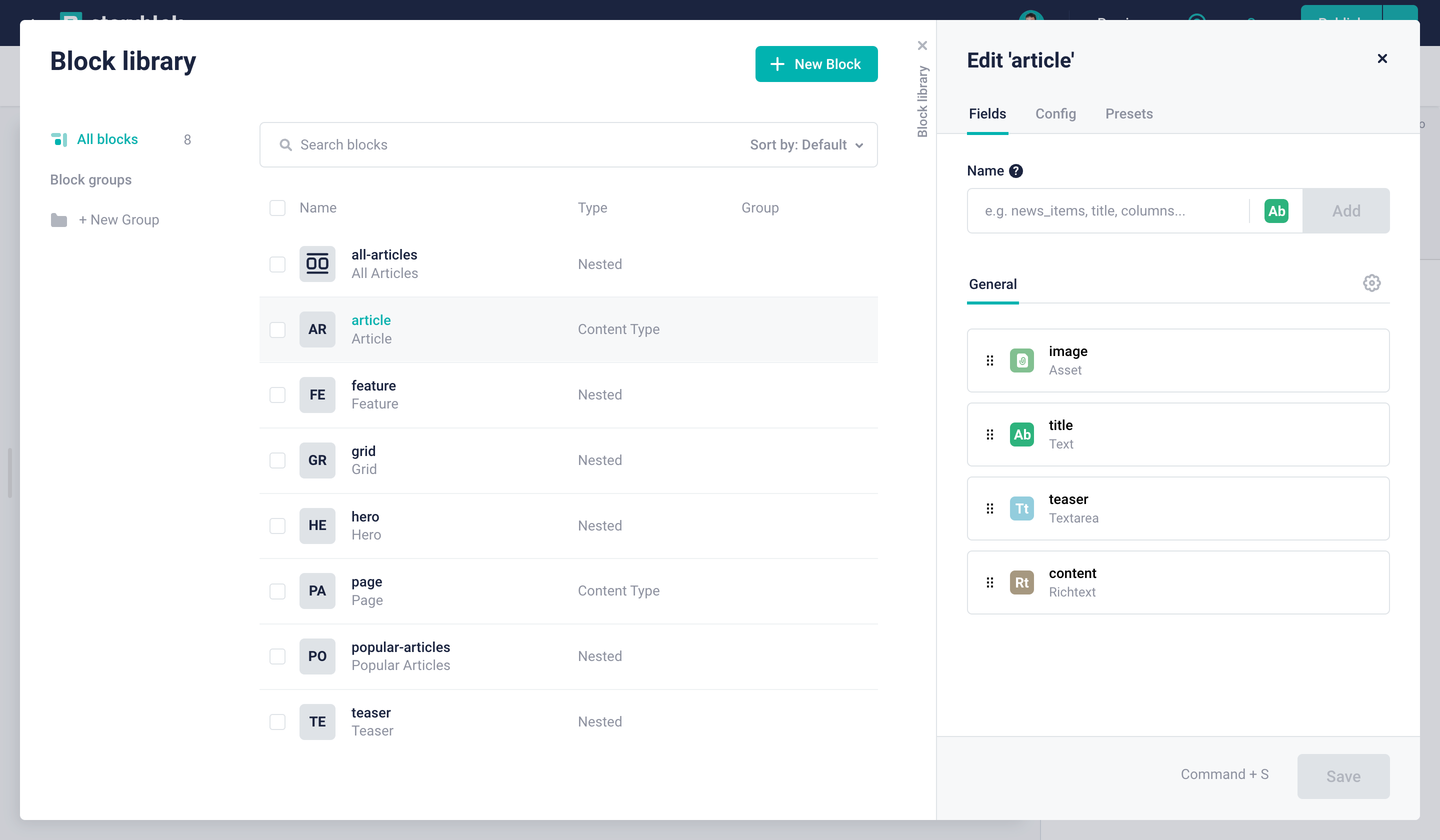Image resolution: width=1440 pixels, height=840 pixels.
Task: Open the hero block name
Action: pyautogui.click(x=365, y=516)
